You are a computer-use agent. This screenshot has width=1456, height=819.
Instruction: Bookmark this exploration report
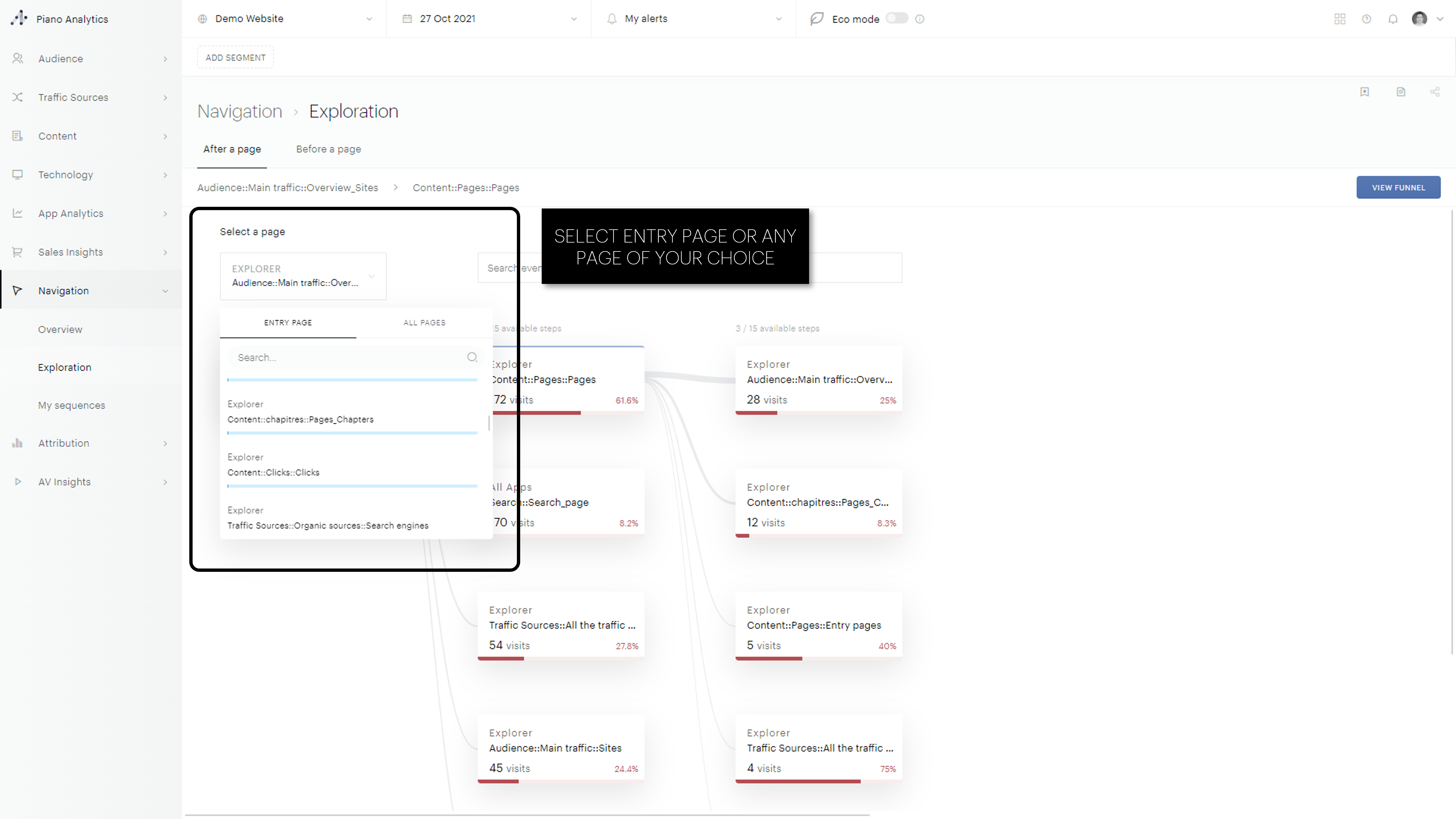[1365, 92]
